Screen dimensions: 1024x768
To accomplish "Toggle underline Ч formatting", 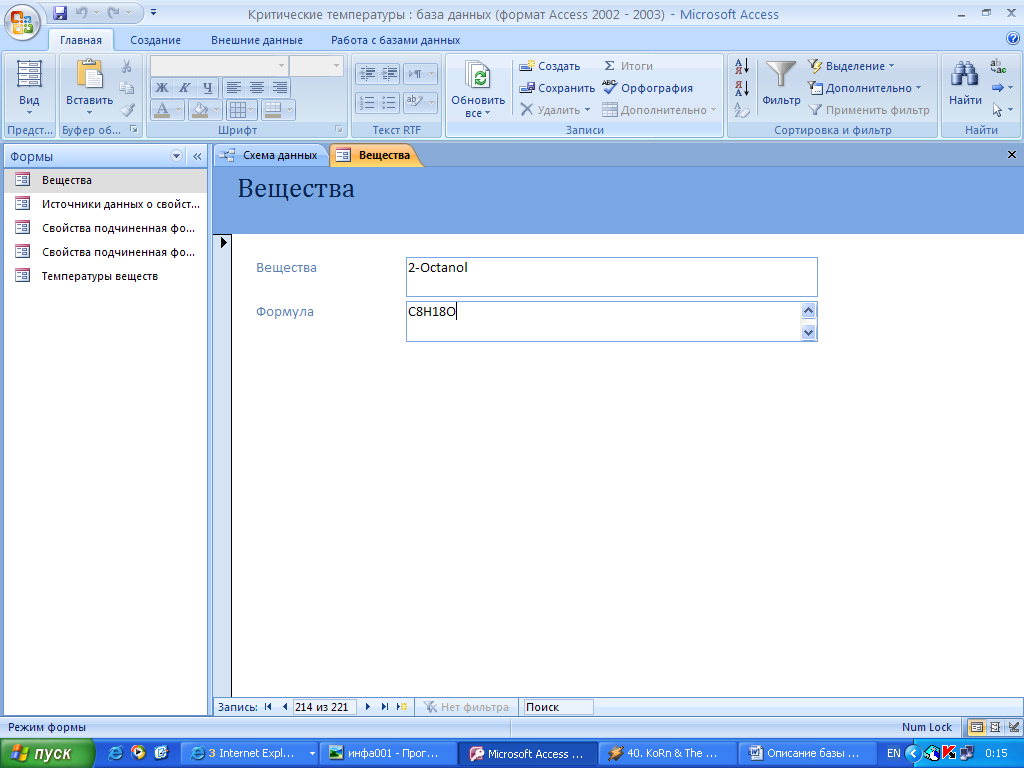I will [x=208, y=88].
